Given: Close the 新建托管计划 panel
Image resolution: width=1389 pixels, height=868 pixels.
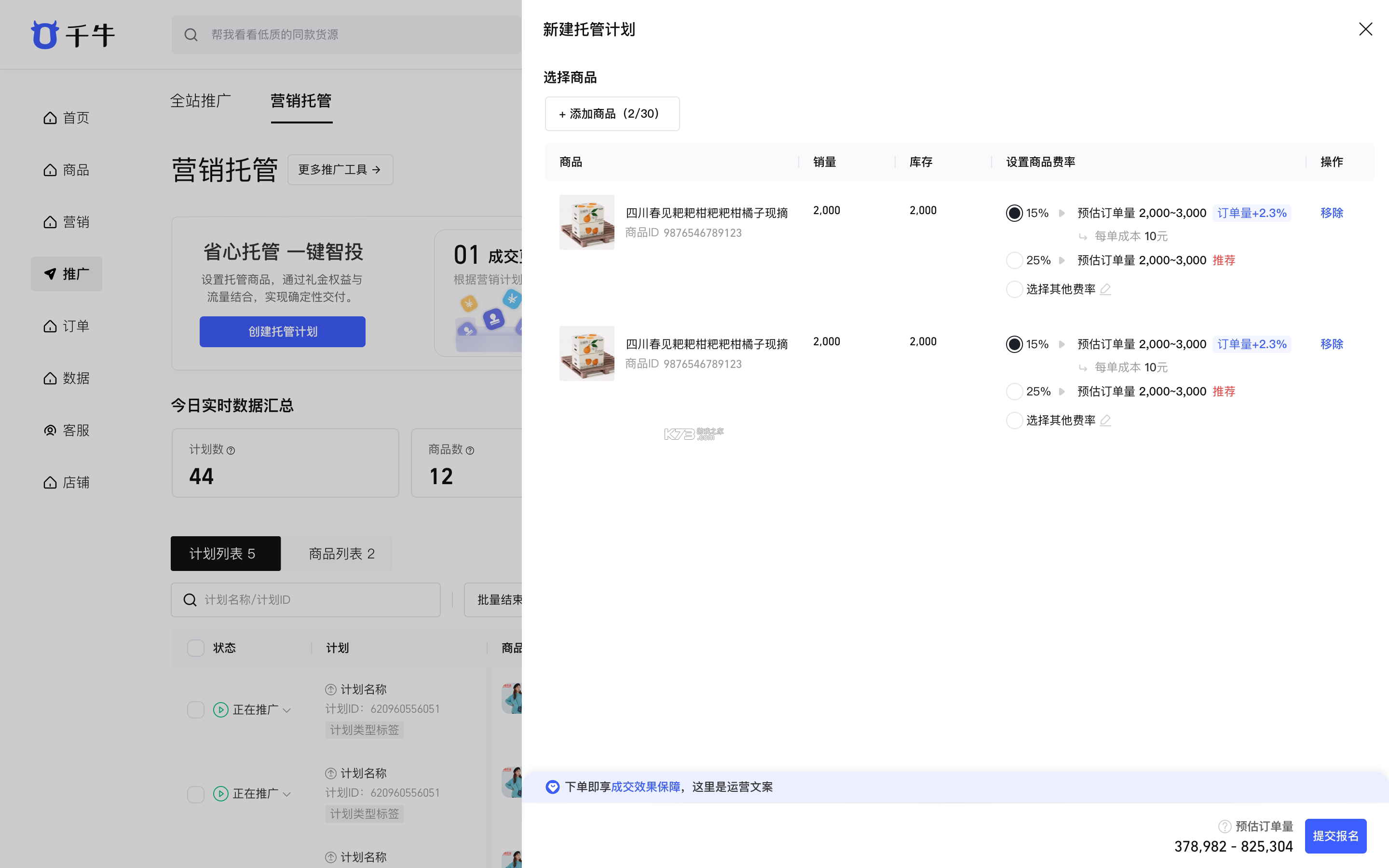Looking at the screenshot, I should [1365, 29].
